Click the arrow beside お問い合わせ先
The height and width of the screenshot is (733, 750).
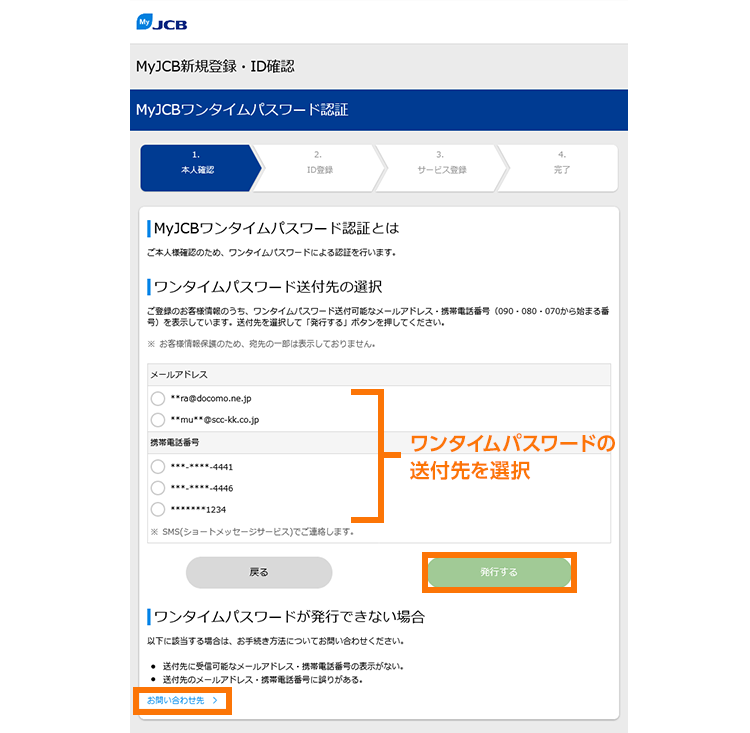point(215,701)
